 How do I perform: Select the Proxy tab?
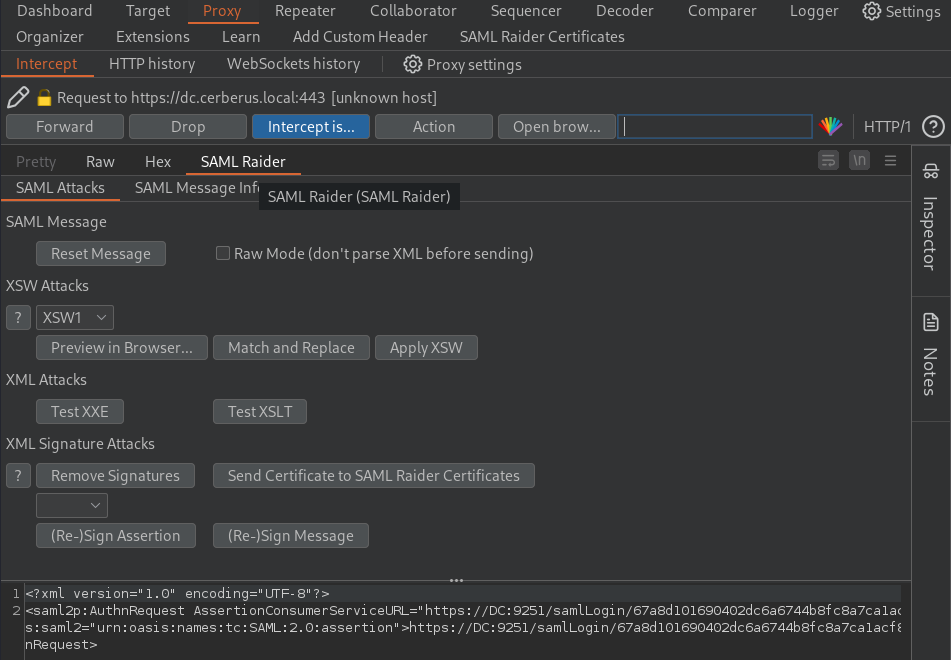(222, 11)
